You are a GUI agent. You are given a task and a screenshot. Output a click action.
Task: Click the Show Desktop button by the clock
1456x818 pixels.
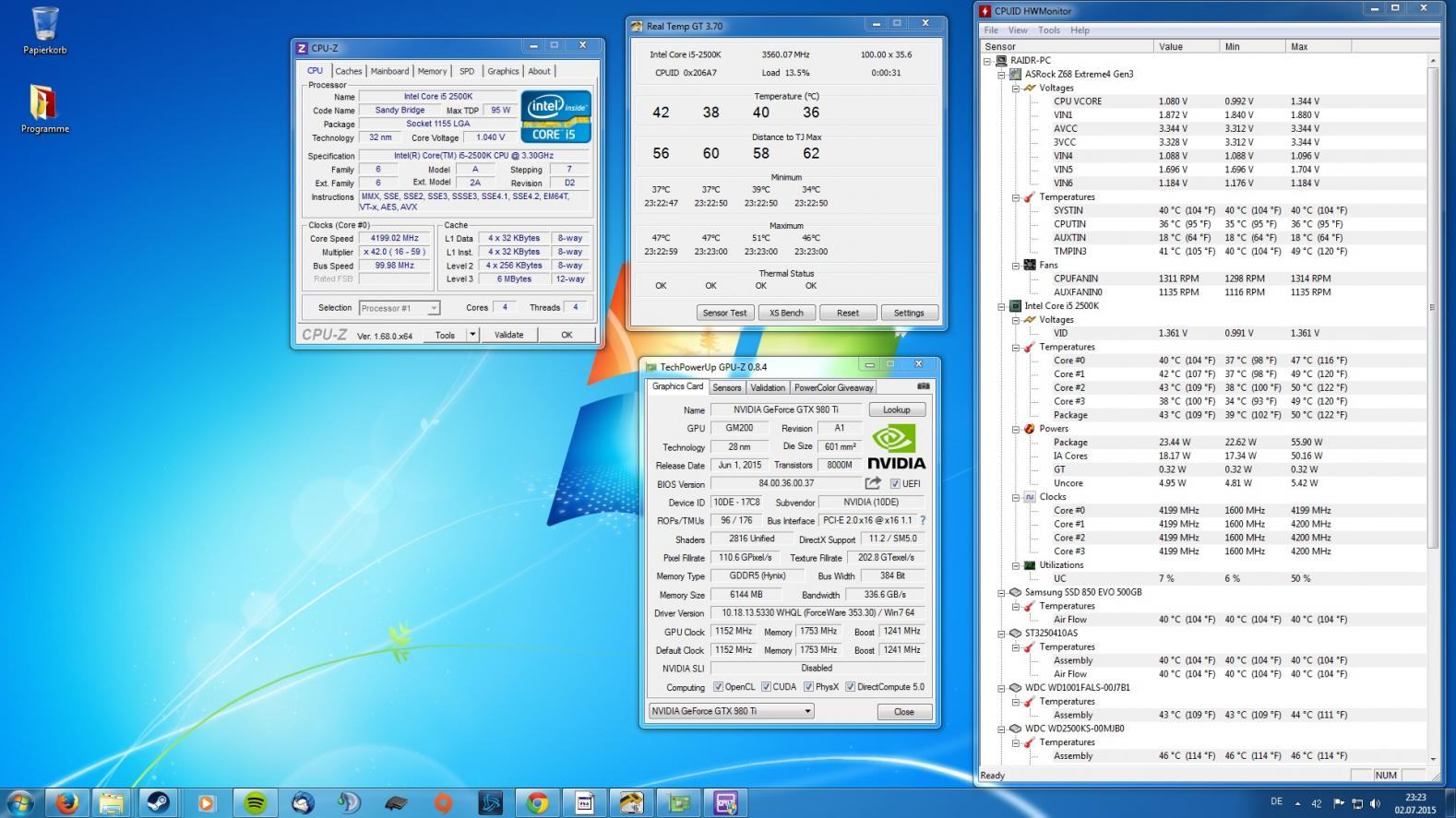tap(1450, 803)
